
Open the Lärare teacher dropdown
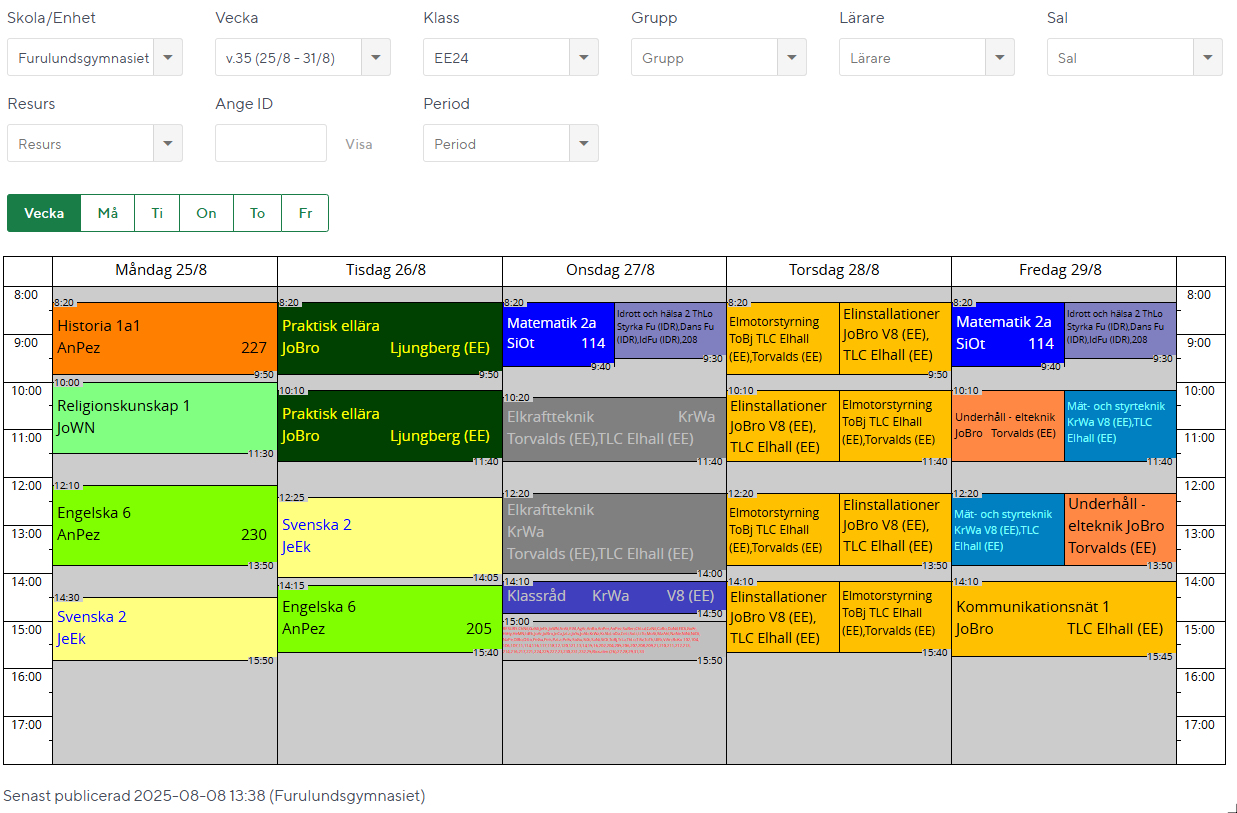pyautogui.click(x=1000, y=58)
